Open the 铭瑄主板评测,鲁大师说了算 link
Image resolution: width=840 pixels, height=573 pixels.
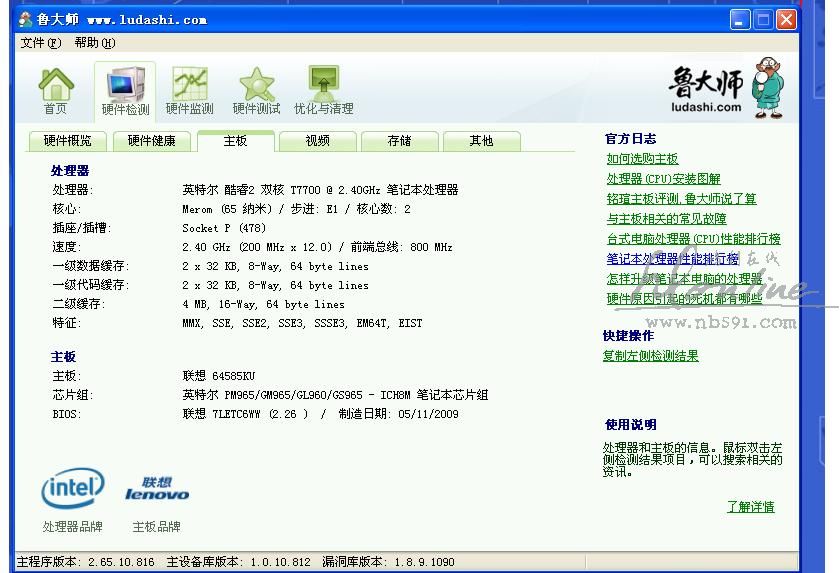[x=681, y=199]
